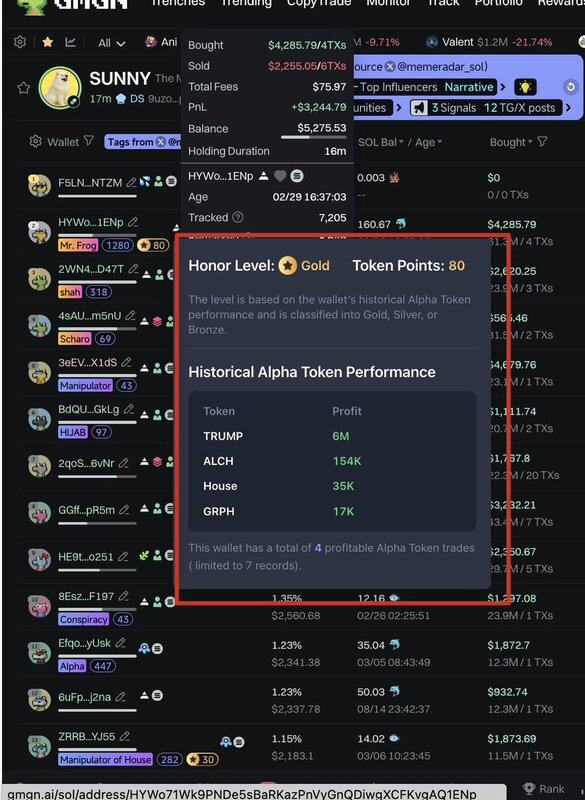Edit the wallet name with the F5LN...NTZM pencil

(x=132, y=182)
